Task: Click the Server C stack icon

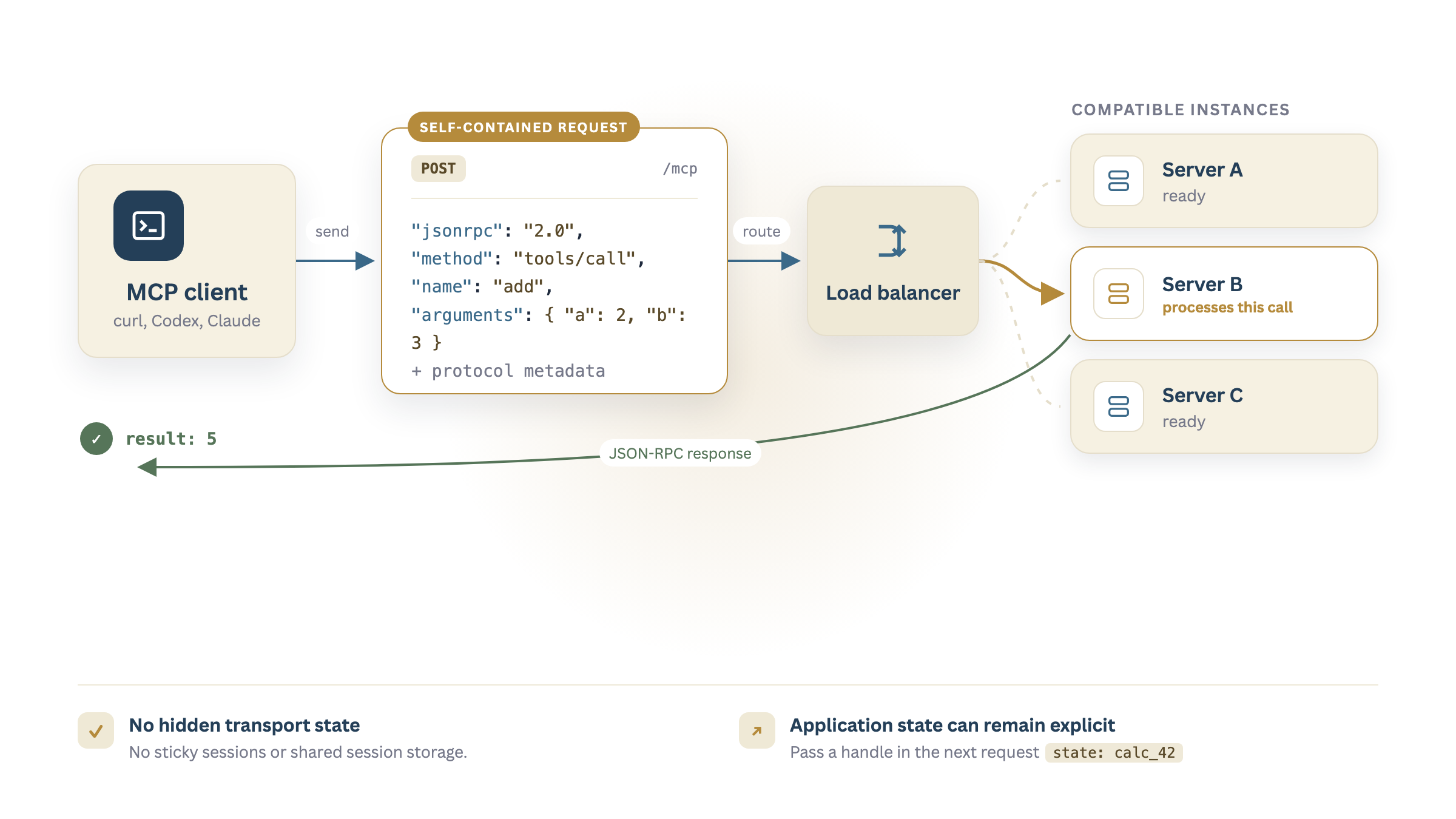Action: [x=1118, y=406]
